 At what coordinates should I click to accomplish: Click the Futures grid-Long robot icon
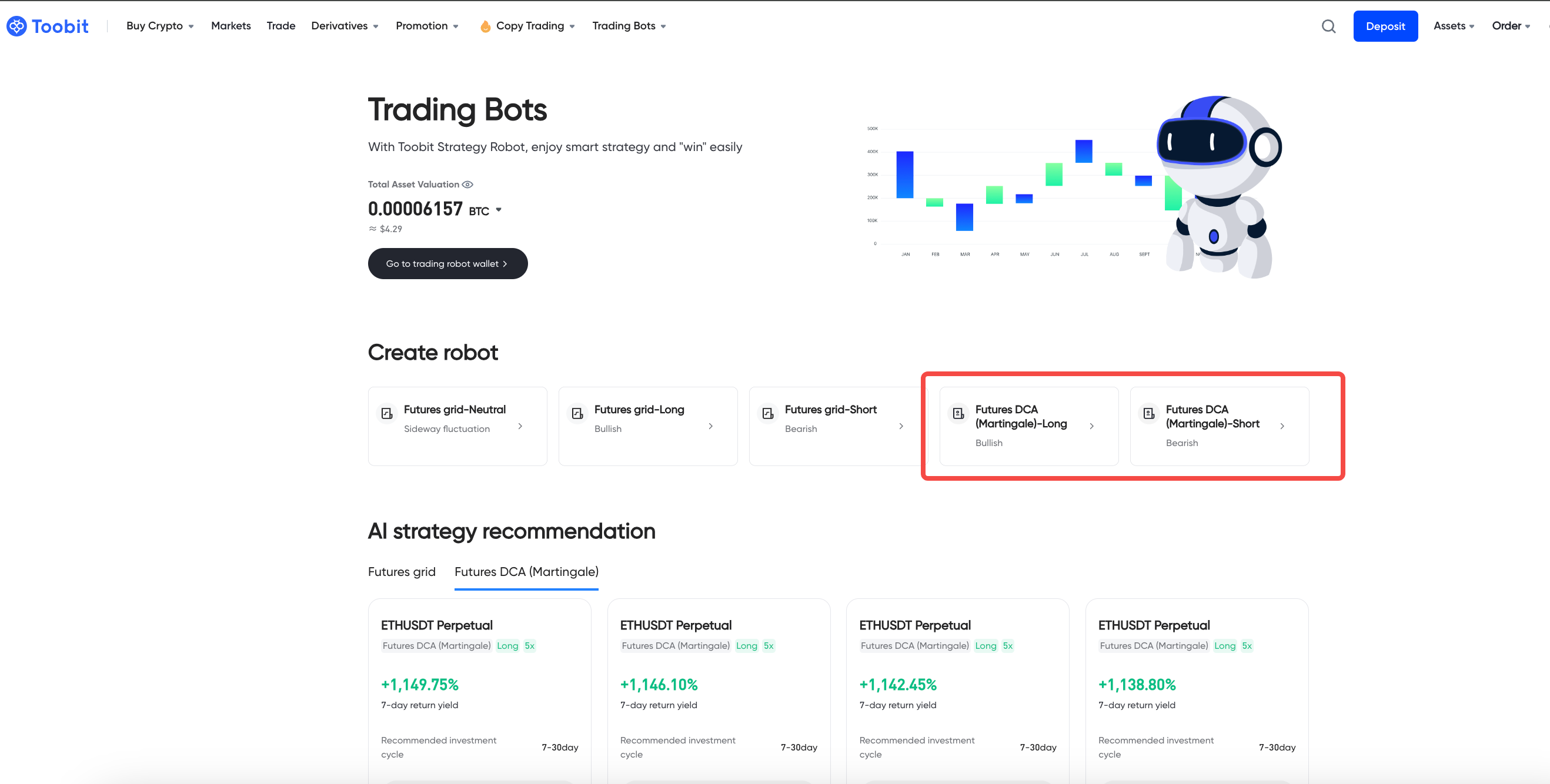pos(577,414)
